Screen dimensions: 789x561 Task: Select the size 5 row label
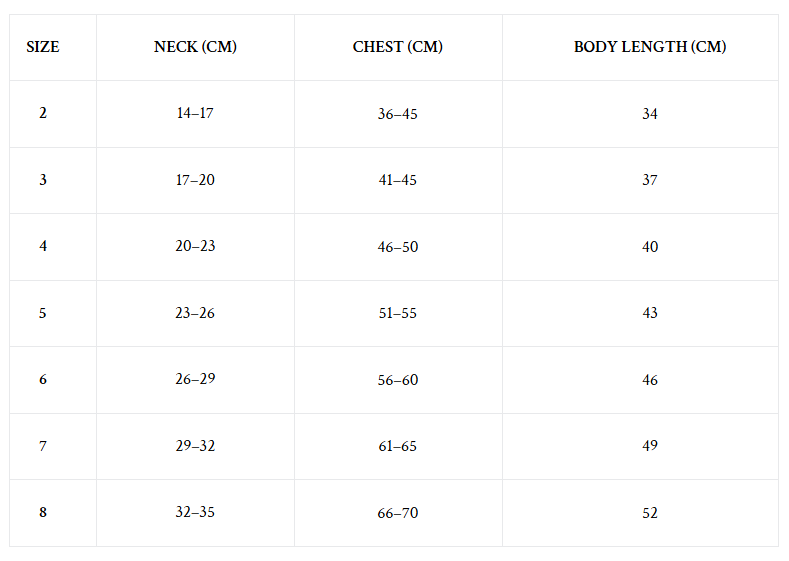[43, 313]
